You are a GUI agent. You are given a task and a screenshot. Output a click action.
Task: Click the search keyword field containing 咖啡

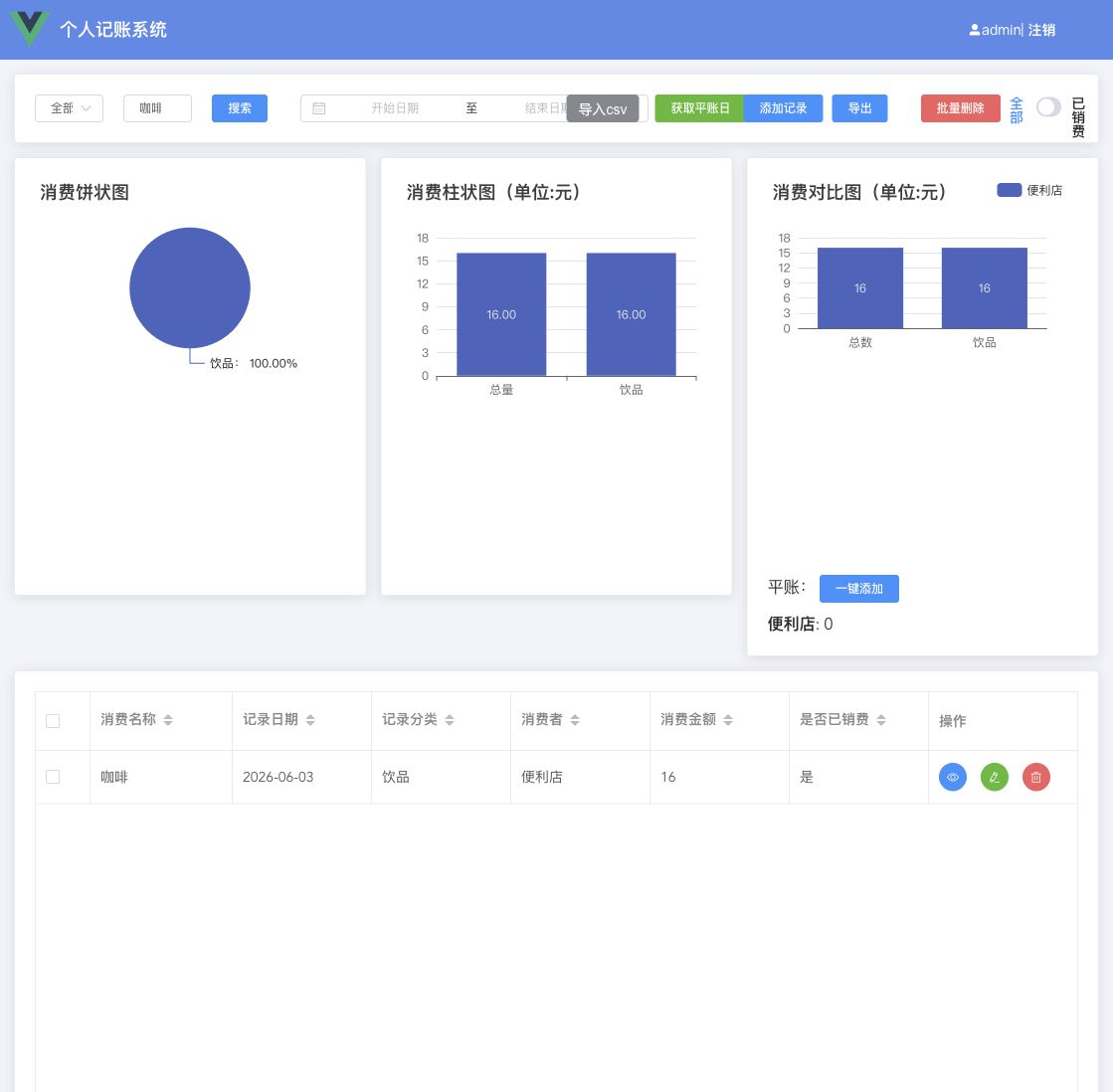[x=157, y=108]
